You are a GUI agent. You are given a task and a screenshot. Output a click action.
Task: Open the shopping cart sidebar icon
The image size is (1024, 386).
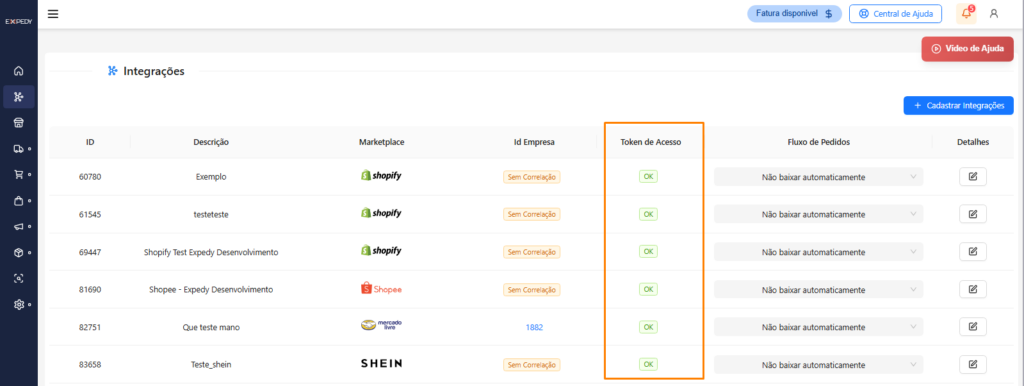[x=18, y=174]
